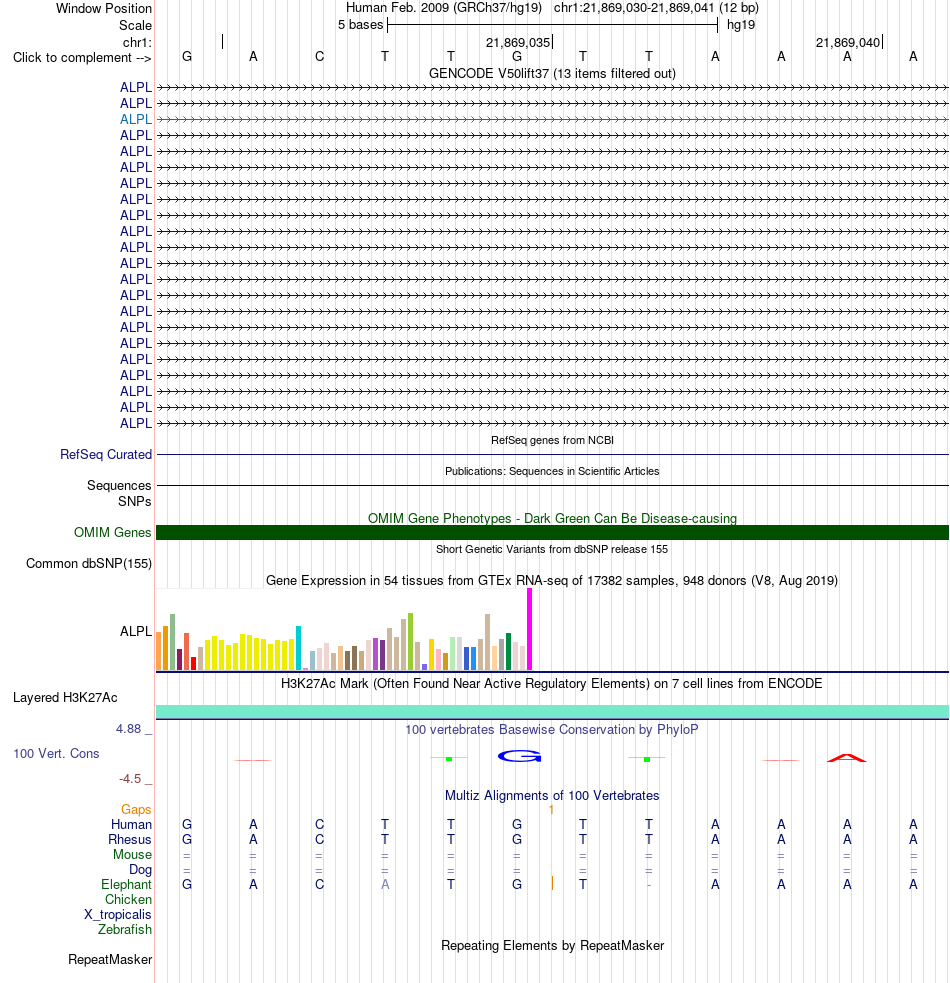Click the dash gap in the Elephant row

click(649, 885)
